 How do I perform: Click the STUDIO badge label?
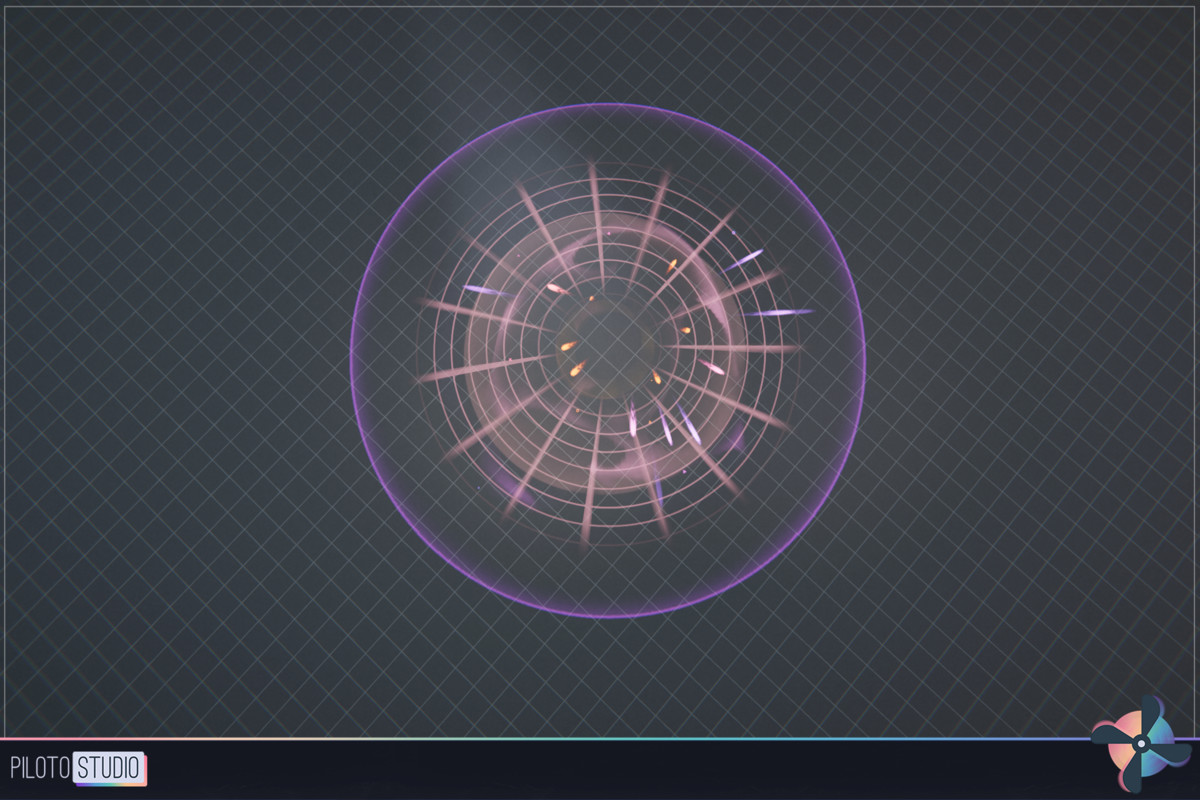click(107, 767)
